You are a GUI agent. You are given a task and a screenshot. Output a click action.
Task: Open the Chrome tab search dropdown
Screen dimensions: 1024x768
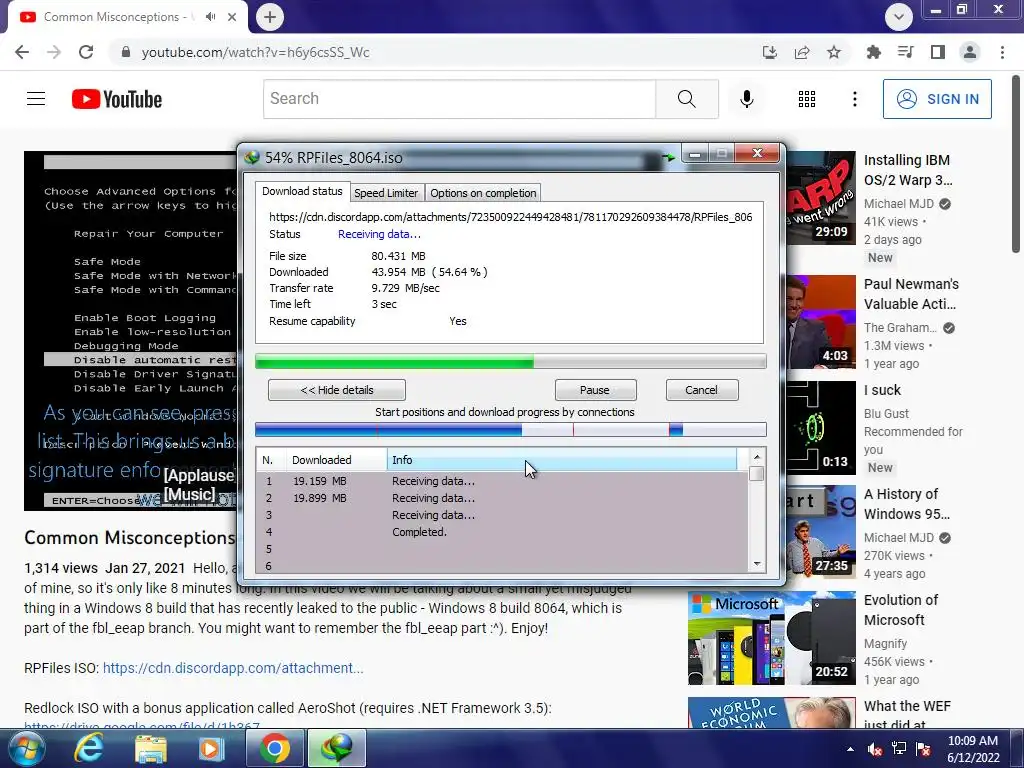point(899,17)
